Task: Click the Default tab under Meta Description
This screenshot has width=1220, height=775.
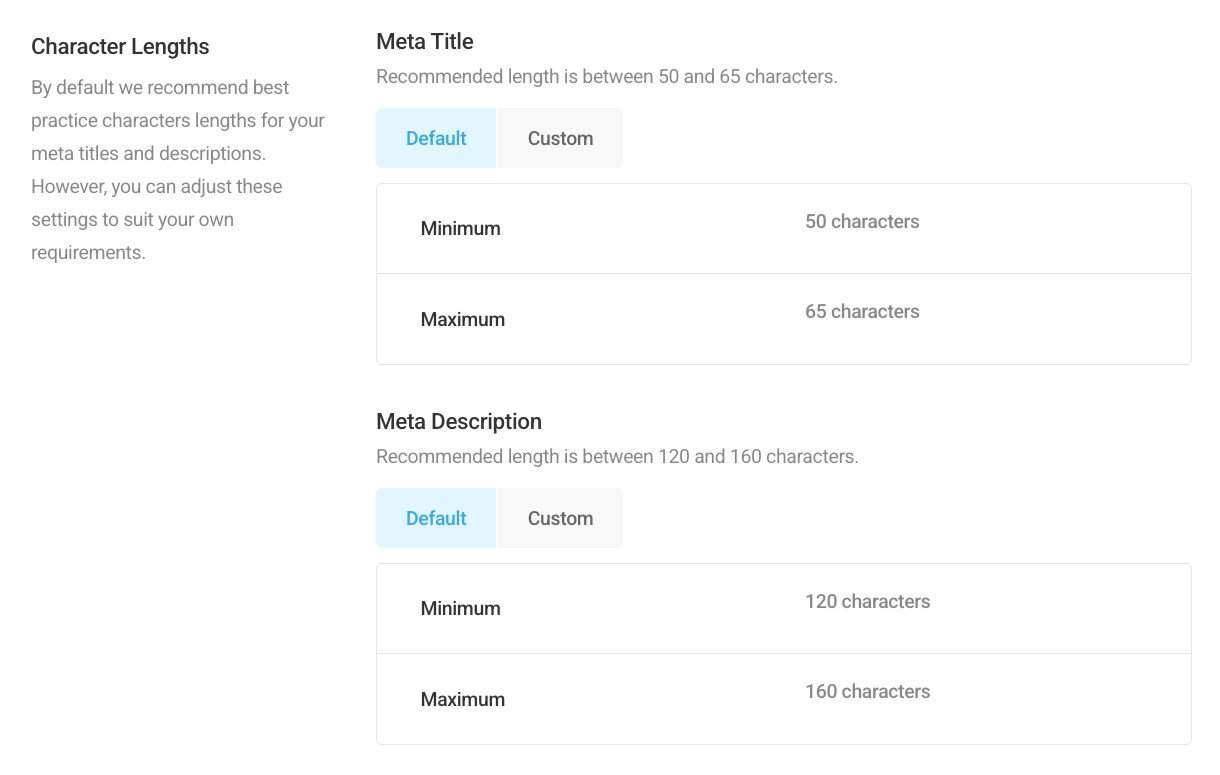Action: point(435,518)
